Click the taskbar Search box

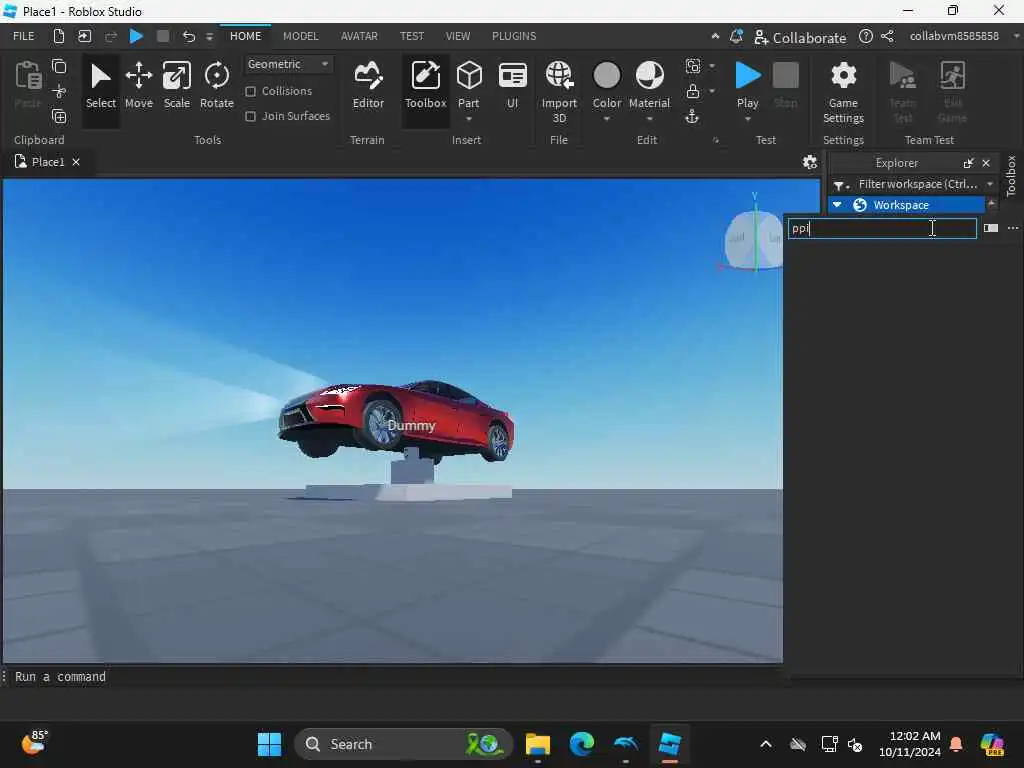click(403, 744)
